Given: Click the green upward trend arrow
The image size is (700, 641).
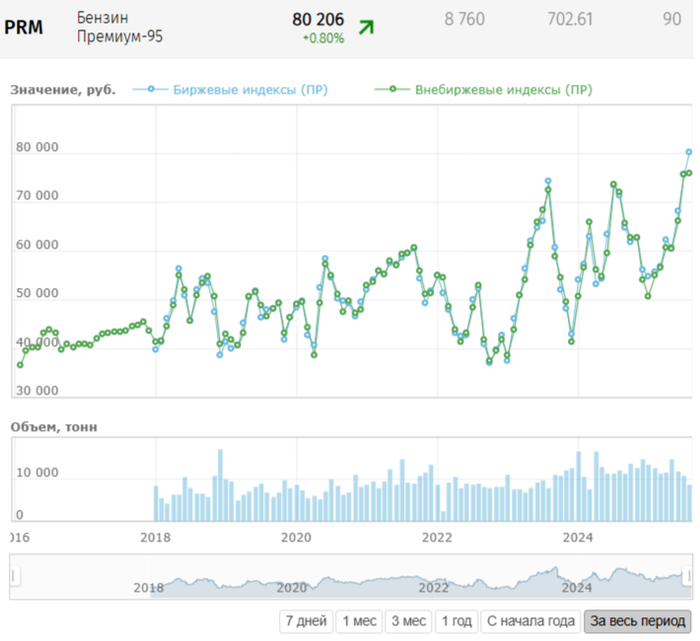Looking at the screenshot, I should coord(366,27).
